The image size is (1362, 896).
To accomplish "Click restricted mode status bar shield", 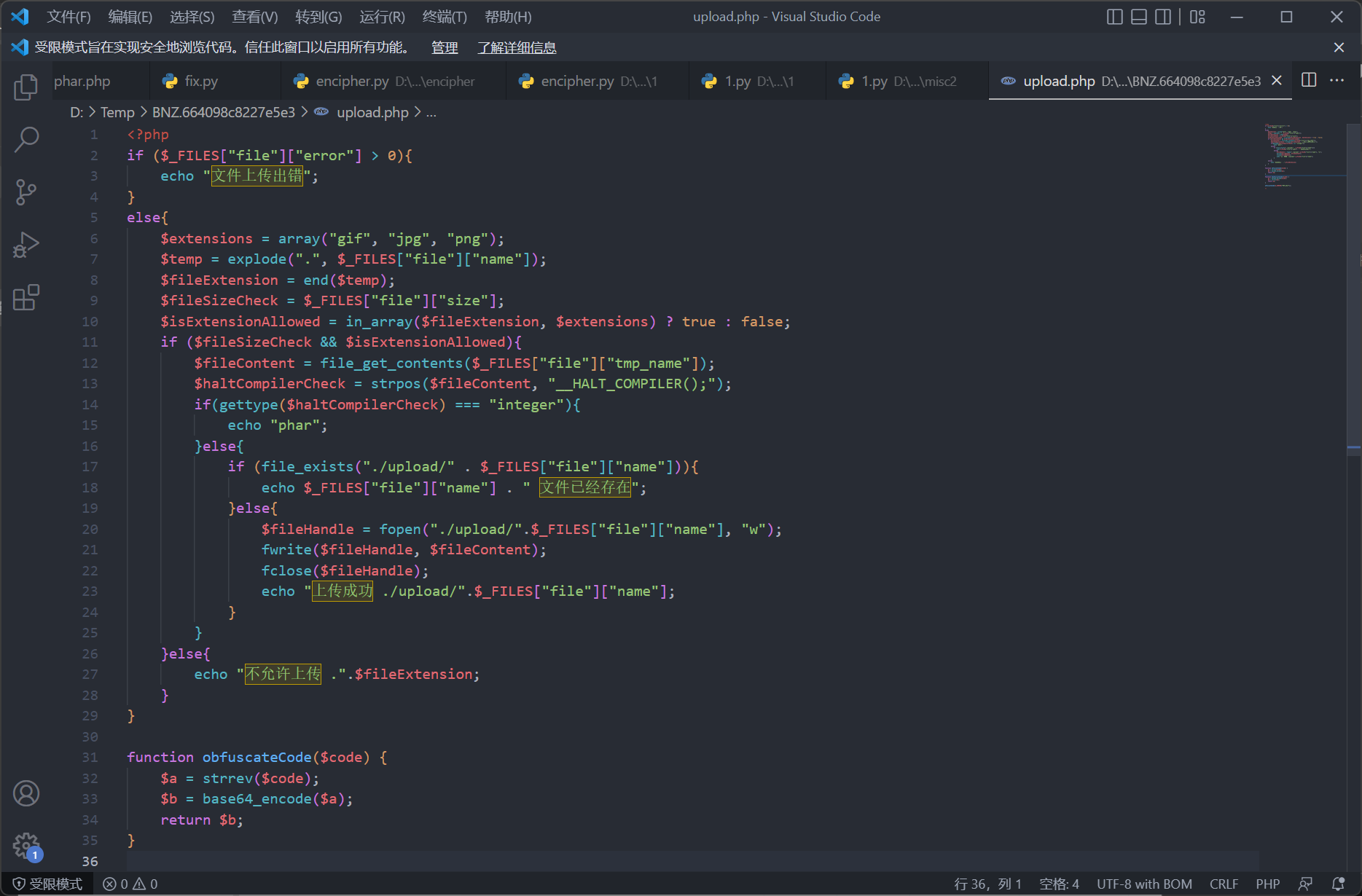I will (48, 884).
